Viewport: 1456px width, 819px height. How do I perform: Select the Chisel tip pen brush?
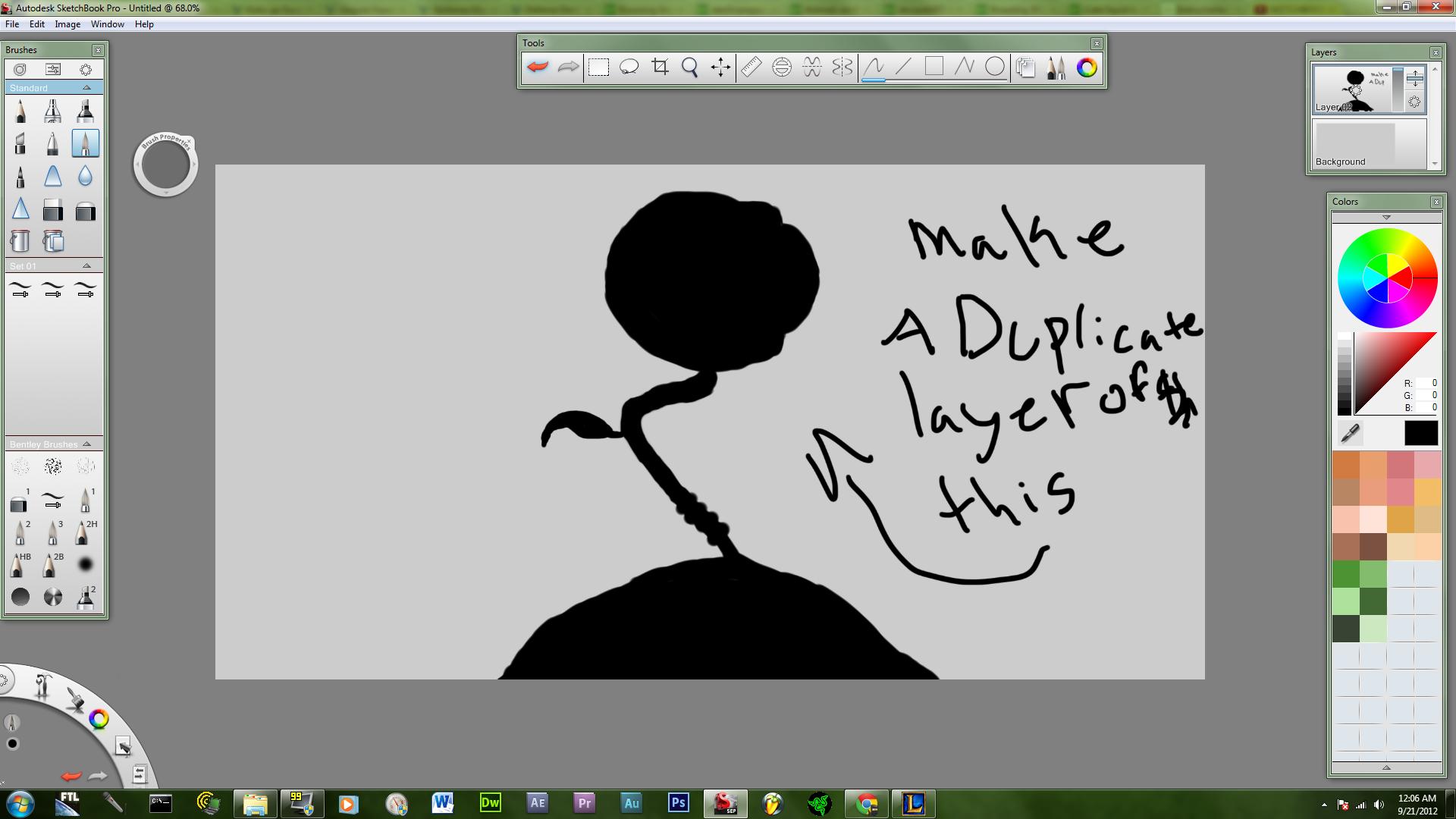(20, 143)
